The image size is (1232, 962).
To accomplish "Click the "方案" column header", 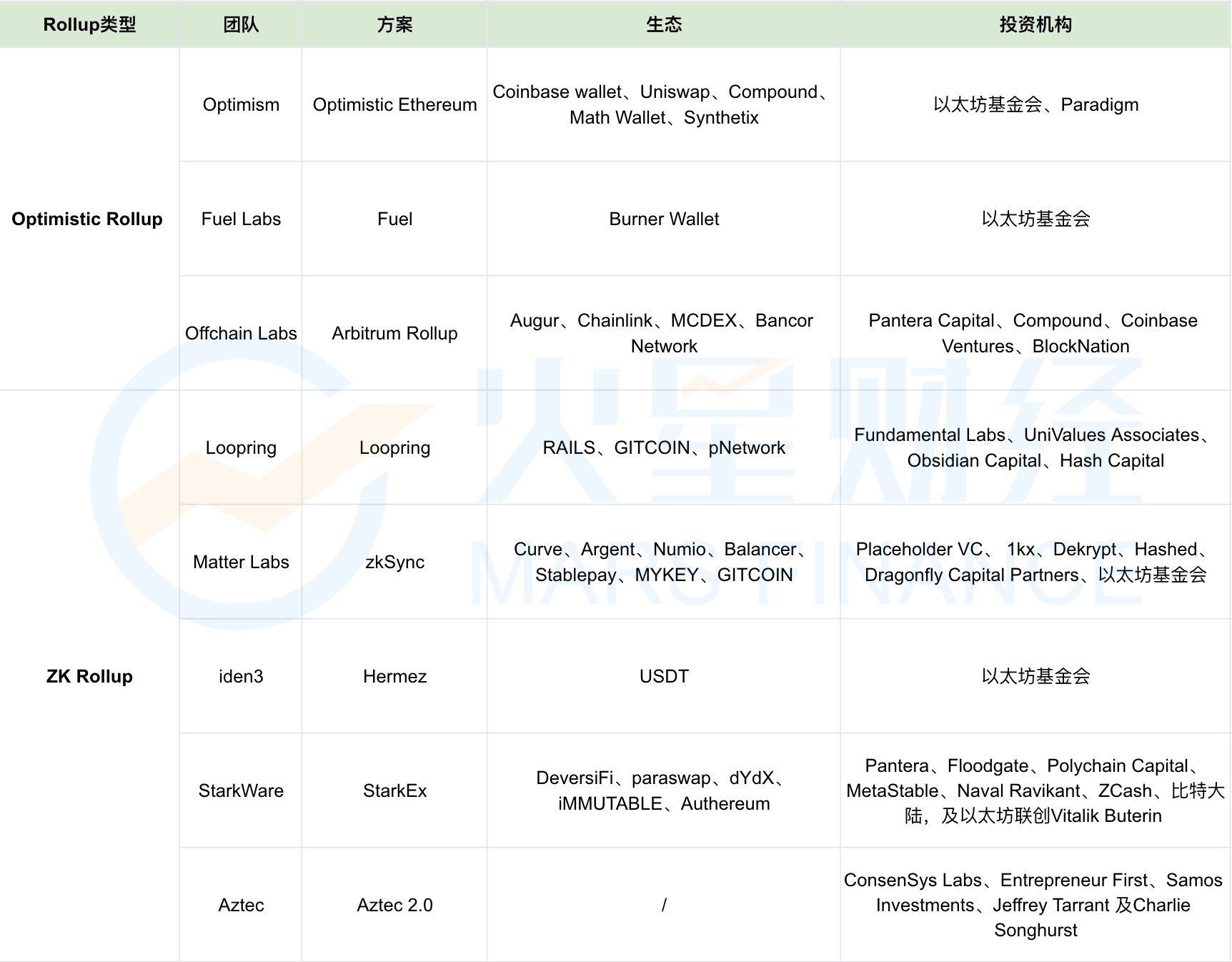I will click(x=394, y=24).
